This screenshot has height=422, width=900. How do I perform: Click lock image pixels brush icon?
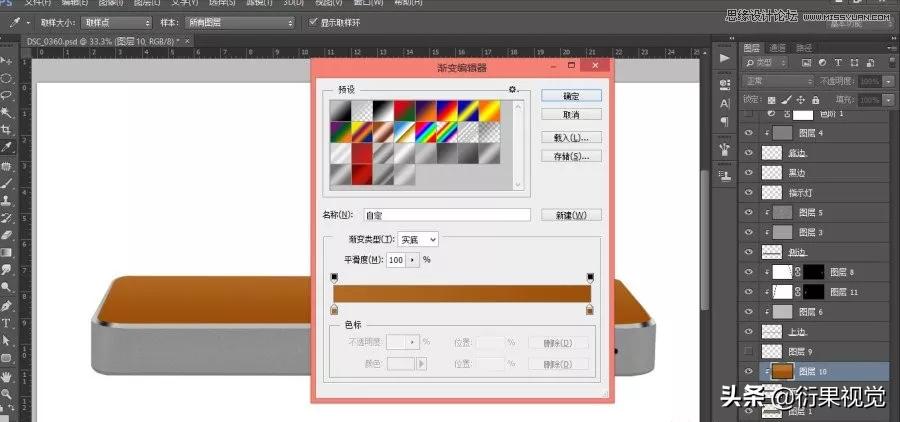[x=786, y=100]
